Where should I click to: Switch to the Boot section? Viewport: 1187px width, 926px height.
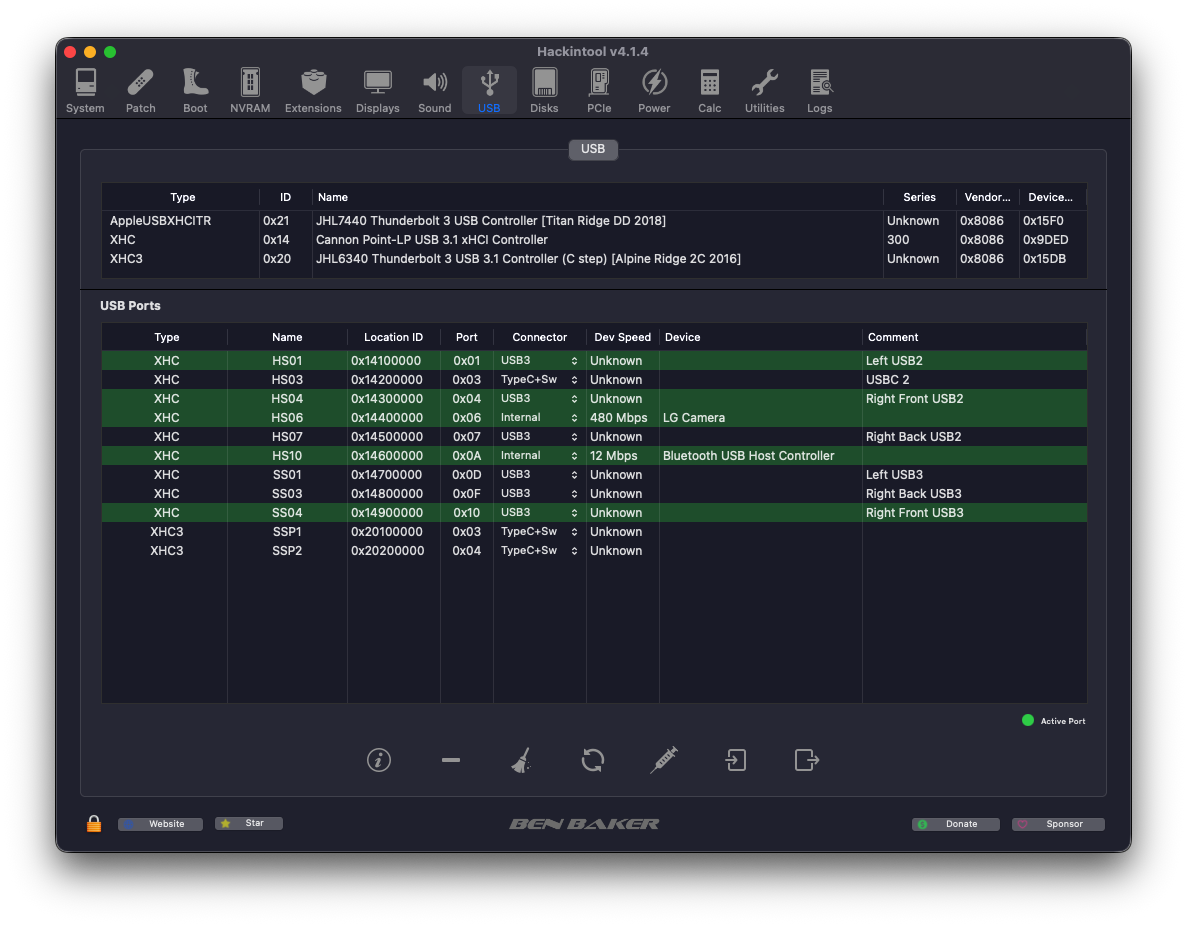pos(195,91)
